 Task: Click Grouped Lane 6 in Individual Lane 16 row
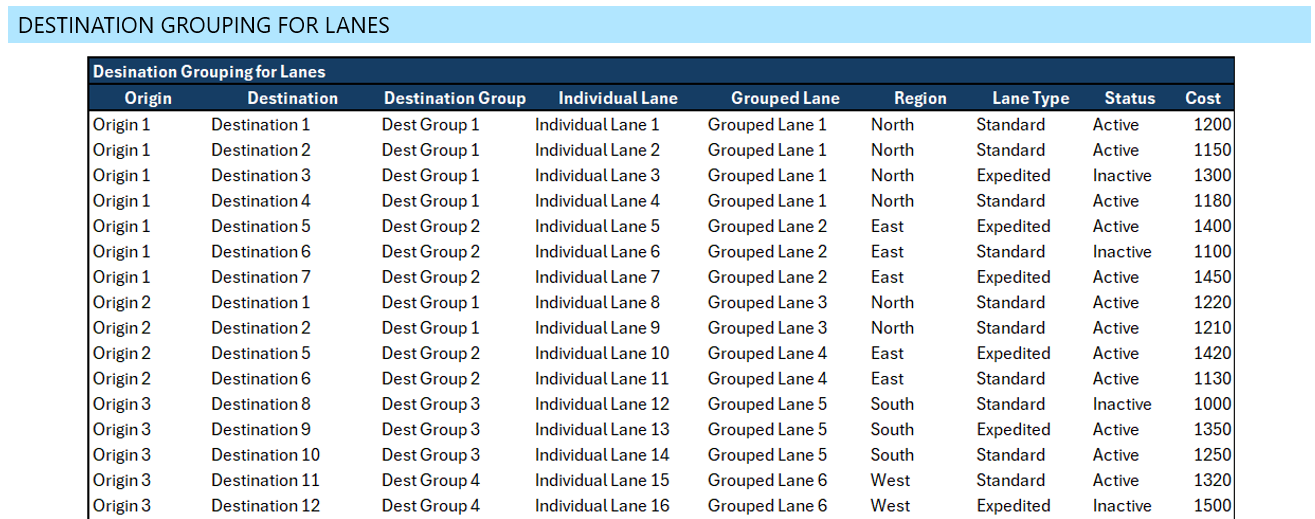tap(767, 506)
